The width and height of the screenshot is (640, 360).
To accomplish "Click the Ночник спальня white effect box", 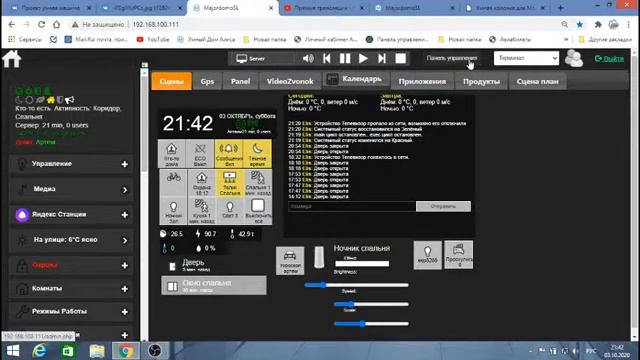I will click(362, 264).
